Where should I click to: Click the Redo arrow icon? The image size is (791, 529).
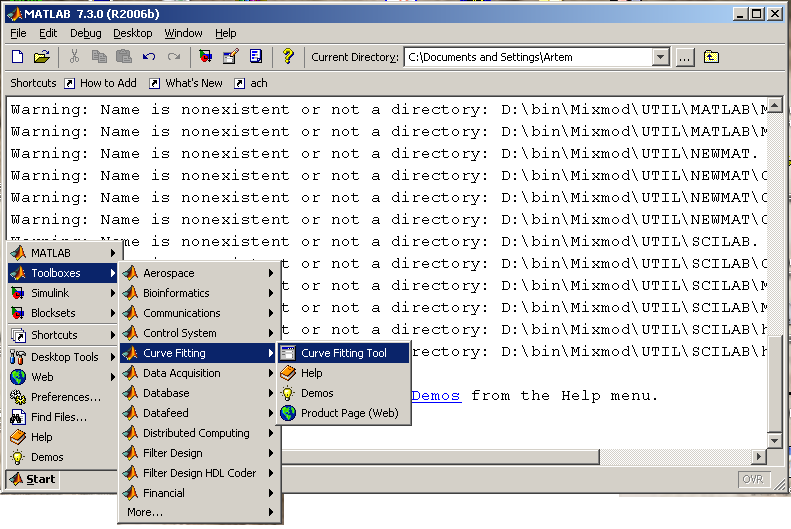[x=174, y=57]
